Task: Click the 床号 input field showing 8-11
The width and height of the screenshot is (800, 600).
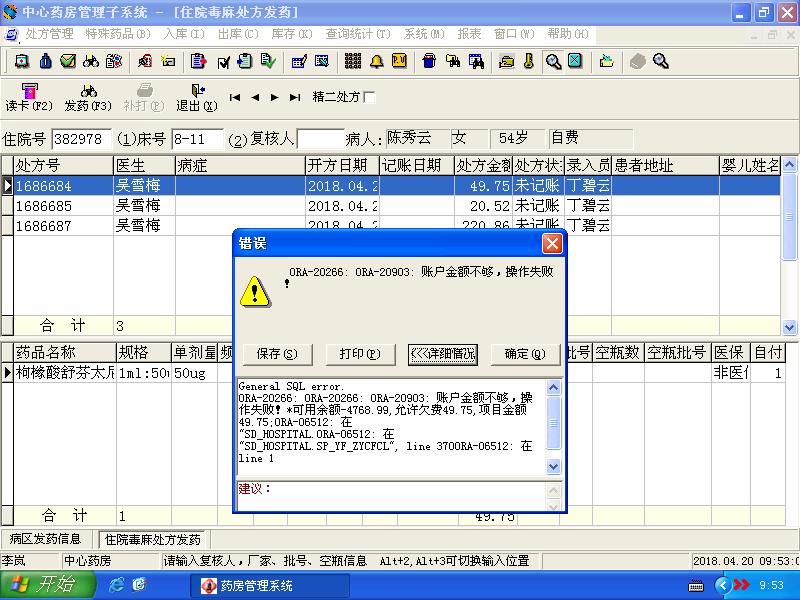Action: click(x=197, y=139)
